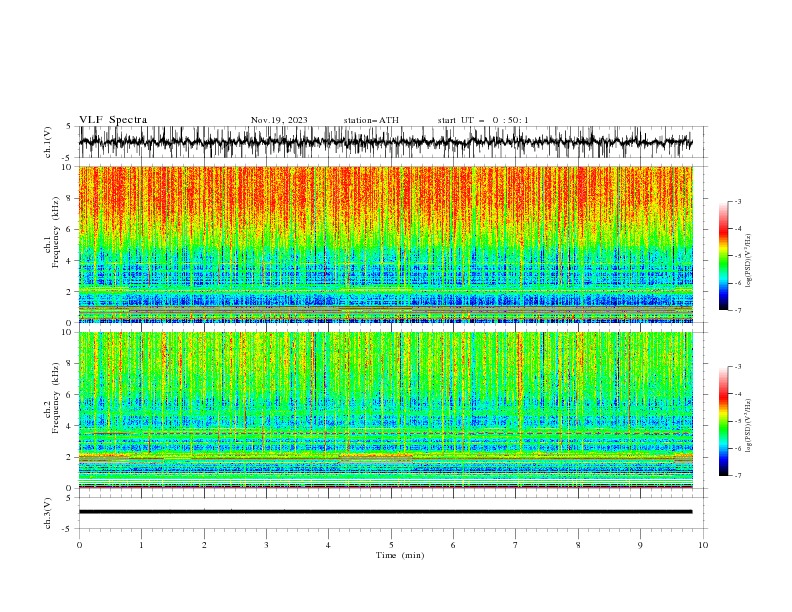Image resolution: width=792 pixels, height=612 pixels.
Task: Click the '10' tick on the time axis
Action: 703,545
